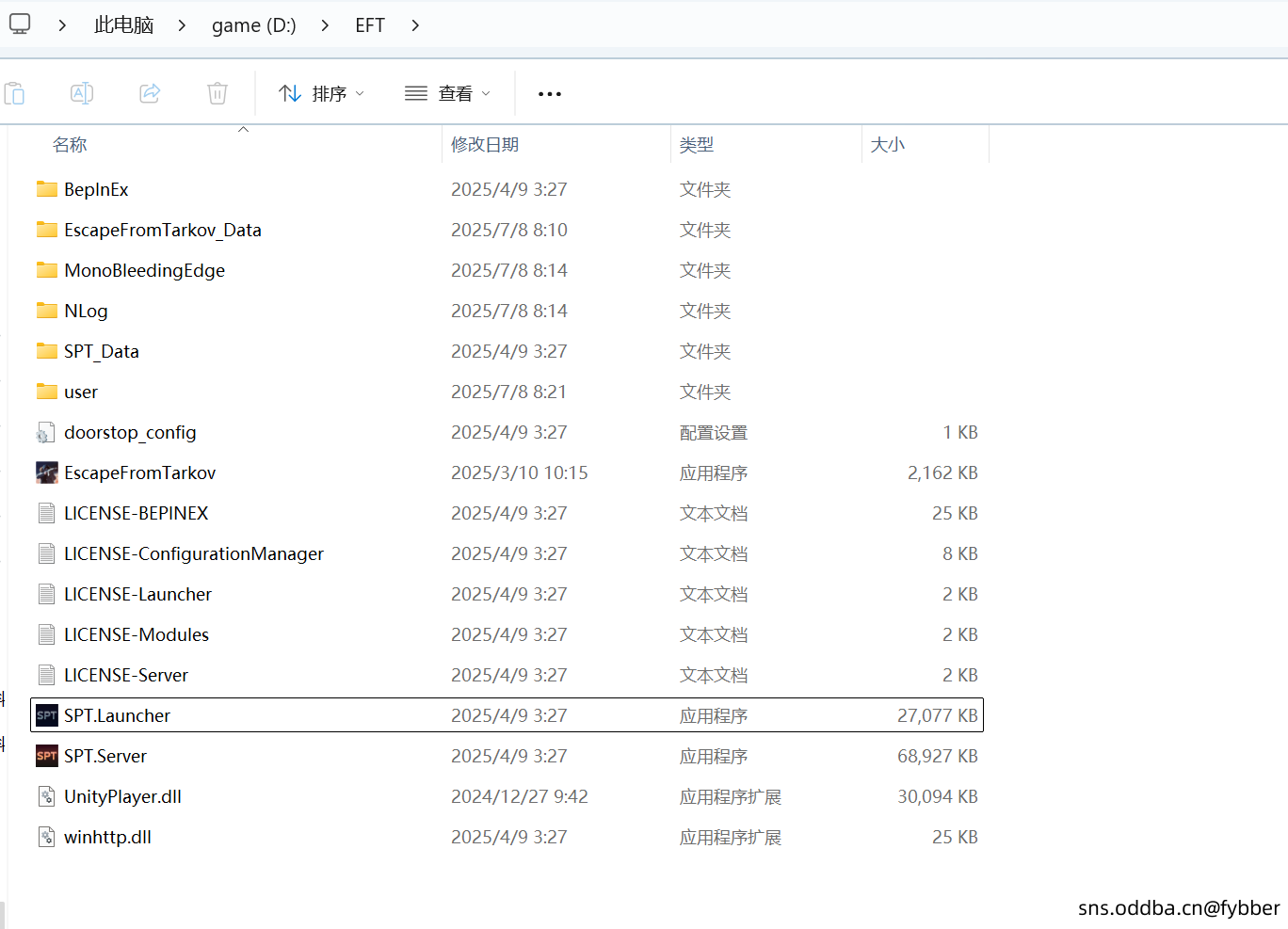Go to game (D:) in breadcrumb
This screenshot has width=1288, height=929.
click(x=254, y=25)
